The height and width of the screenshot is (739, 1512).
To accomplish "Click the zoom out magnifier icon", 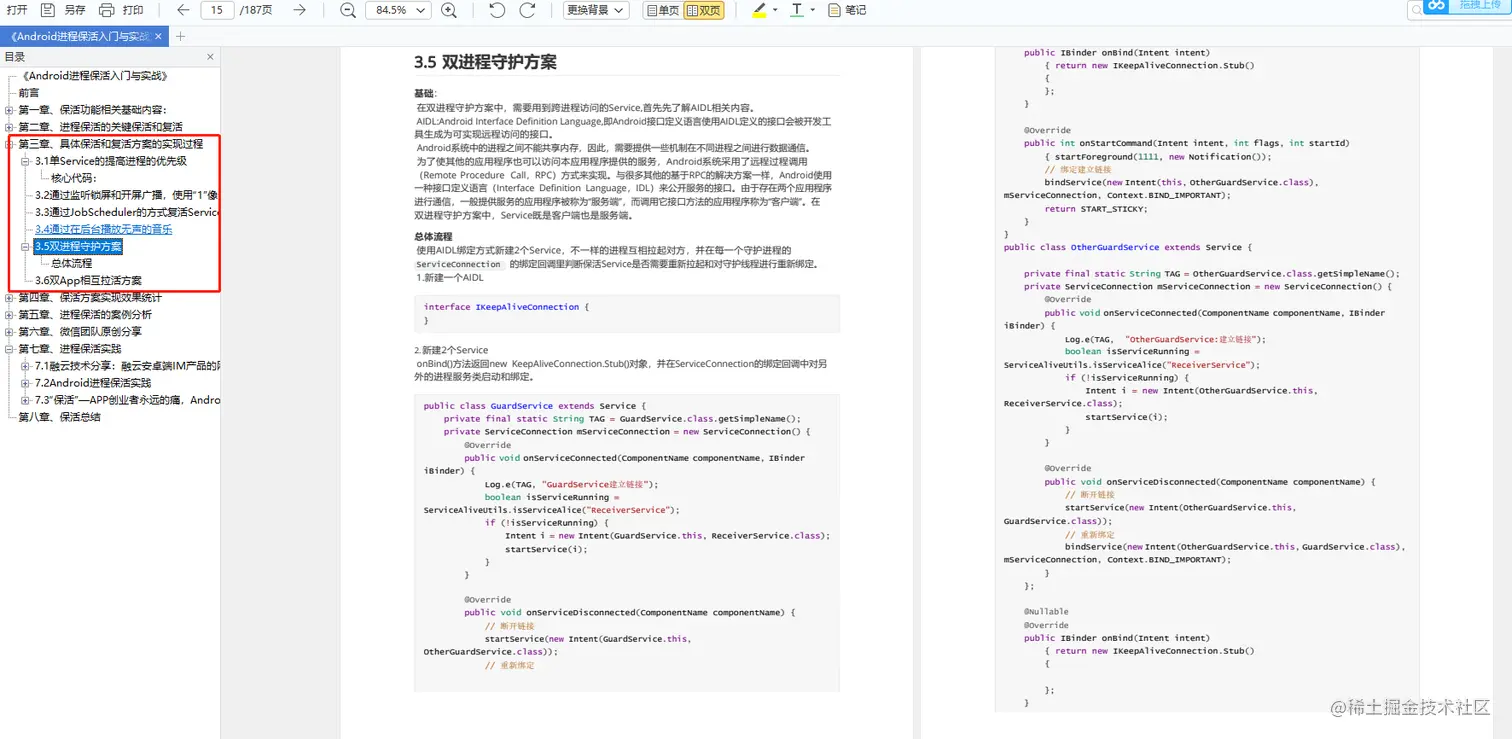I will point(348,10).
